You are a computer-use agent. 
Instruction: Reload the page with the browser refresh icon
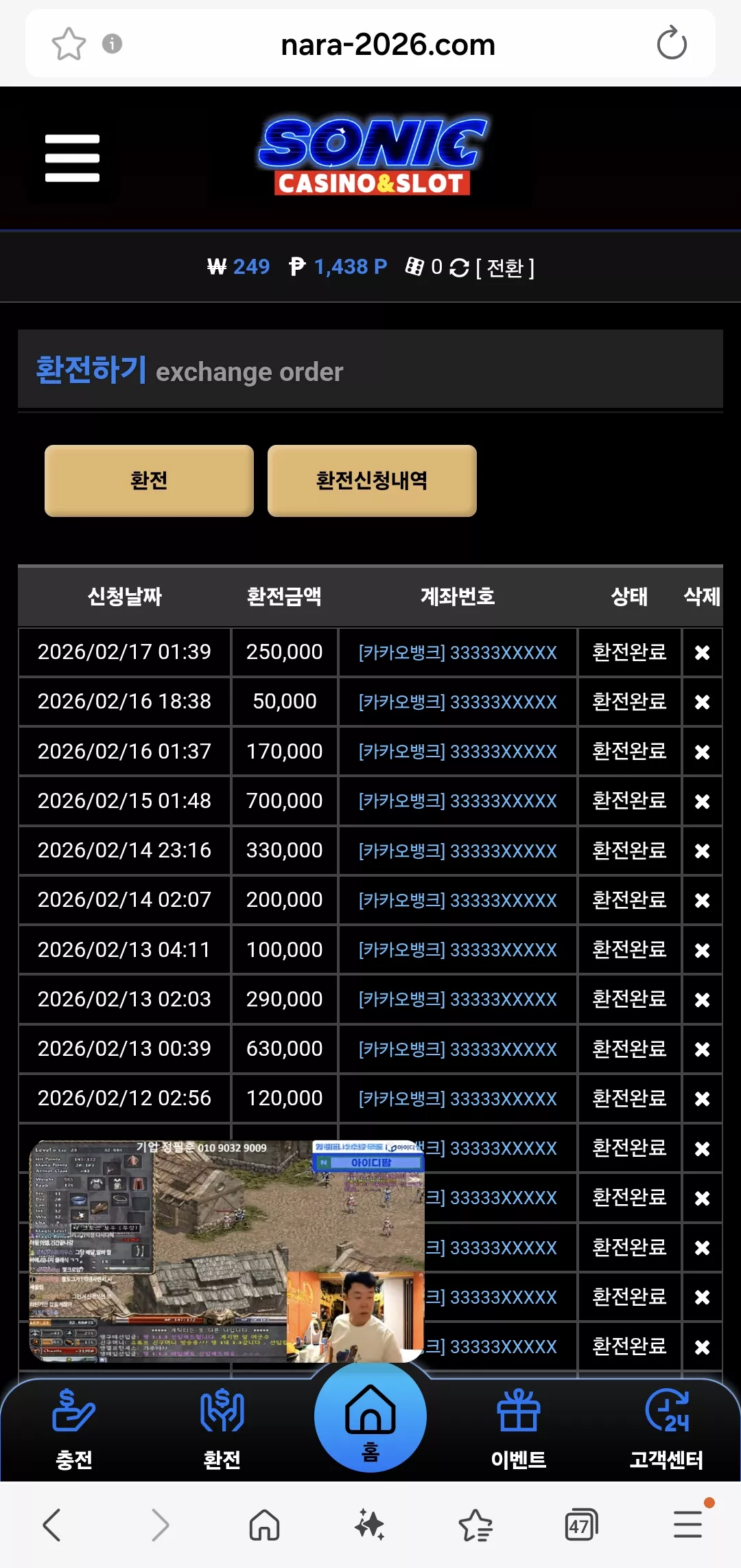671,44
